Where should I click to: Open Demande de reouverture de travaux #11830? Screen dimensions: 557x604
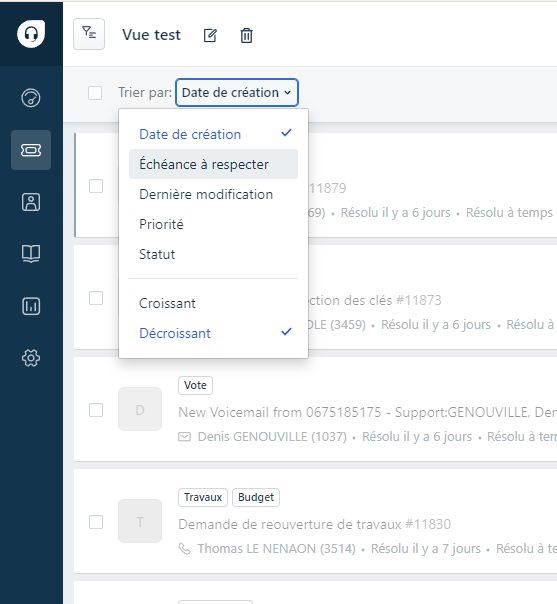(x=314, y=524)
